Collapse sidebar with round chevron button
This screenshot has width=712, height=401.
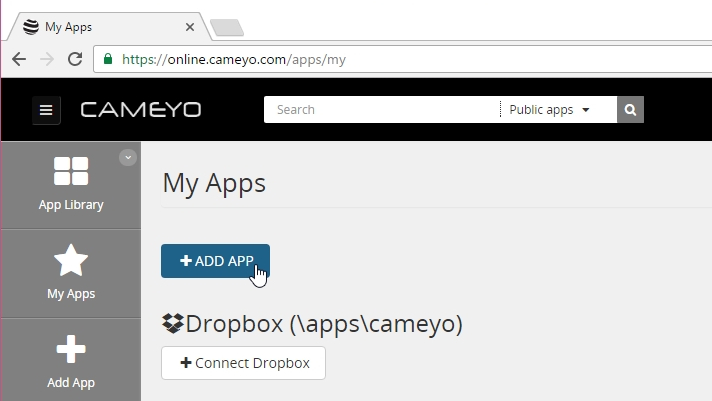128,158
